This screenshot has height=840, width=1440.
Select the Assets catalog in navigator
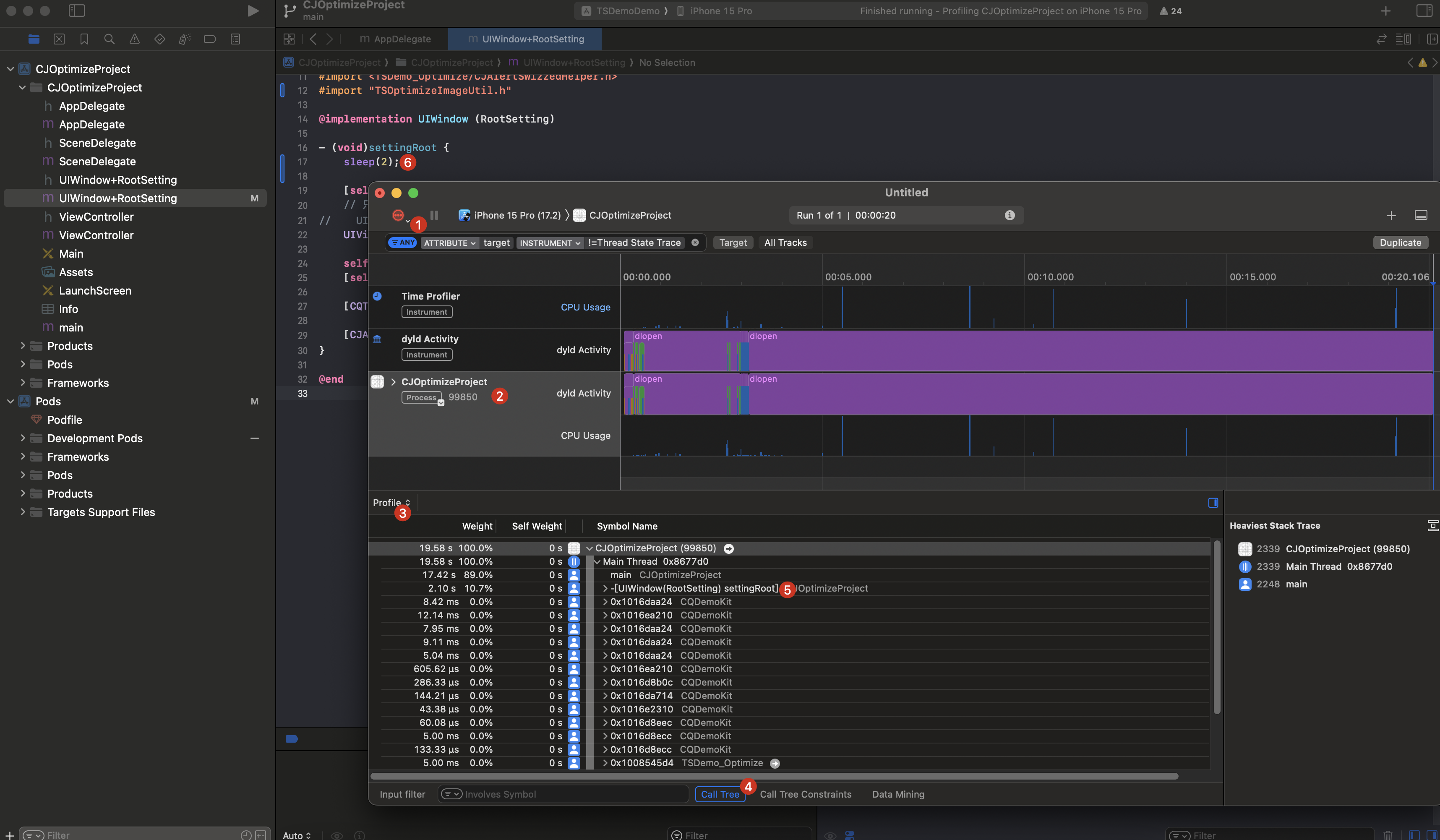coord(76,272)
